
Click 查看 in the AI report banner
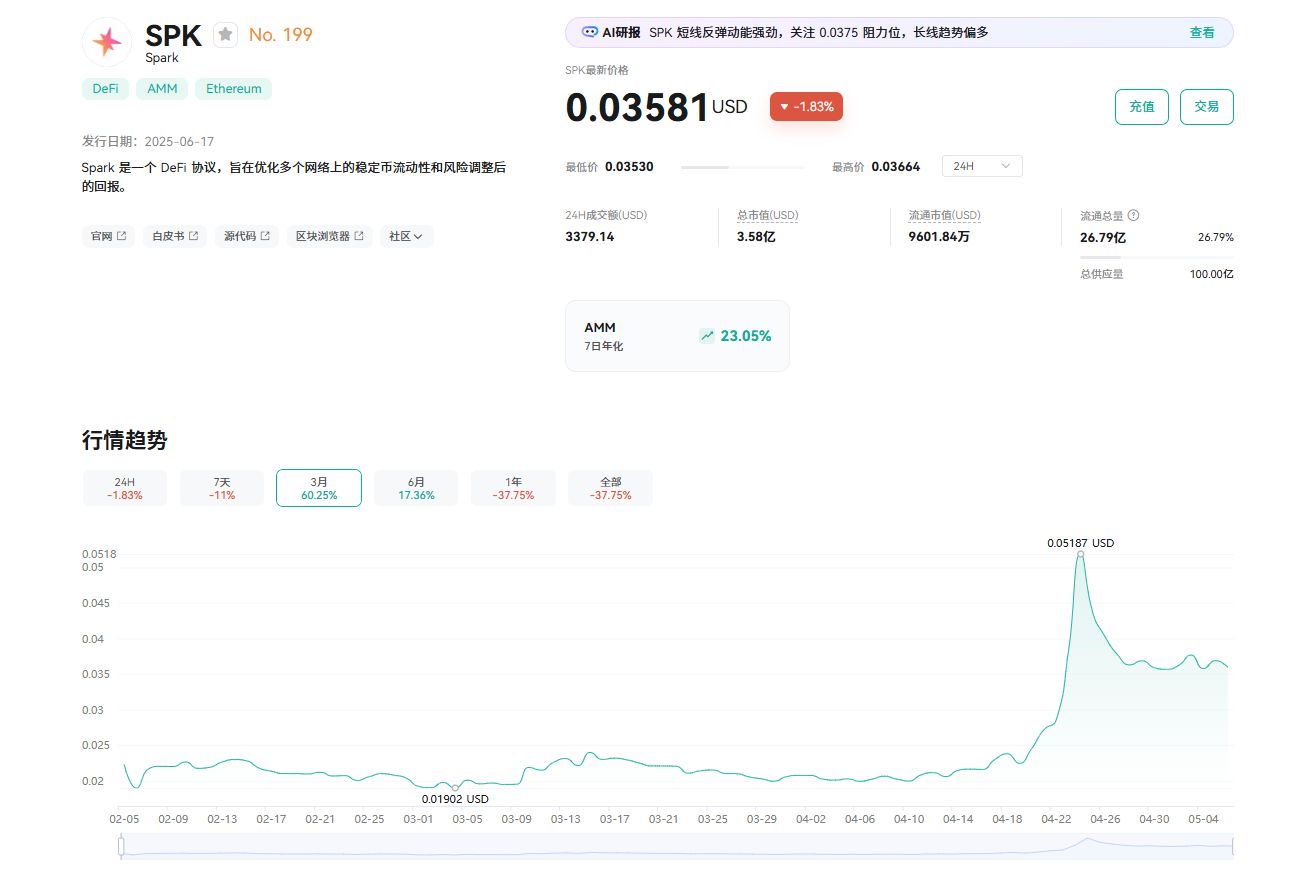coord(1202,32)
